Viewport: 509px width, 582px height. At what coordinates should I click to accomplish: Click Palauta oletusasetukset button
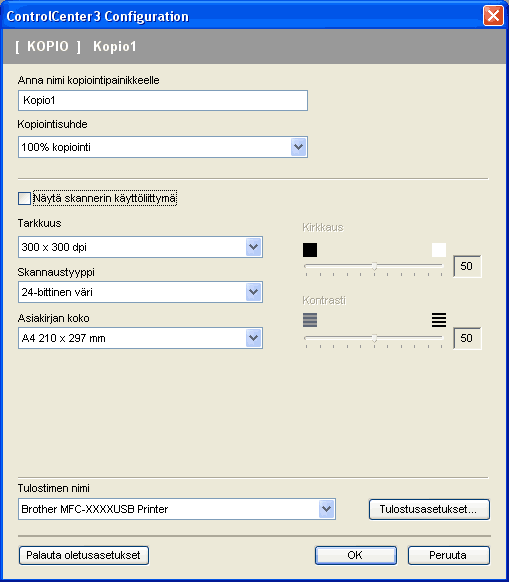coord(84,555)
